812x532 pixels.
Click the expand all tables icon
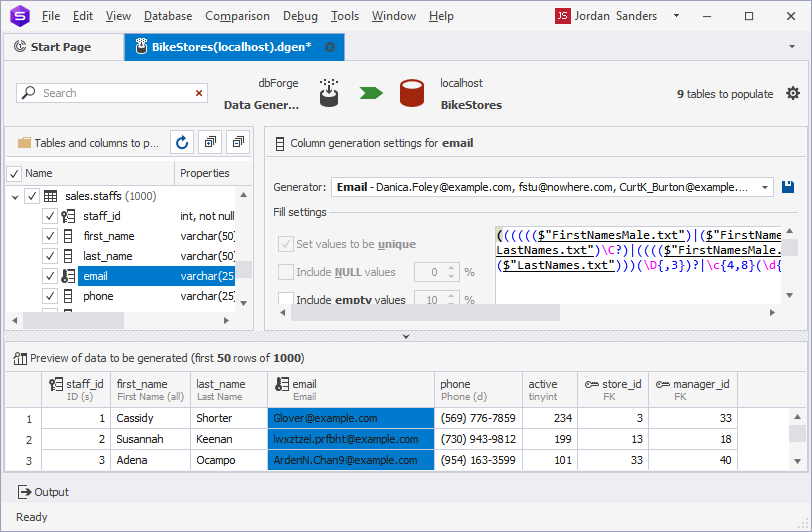click(x=210, y=142)
